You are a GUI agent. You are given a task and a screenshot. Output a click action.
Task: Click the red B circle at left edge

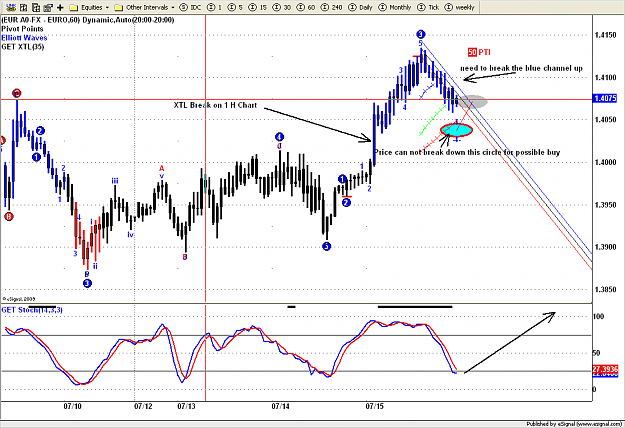pyautogui.click(x=9, y=216)
